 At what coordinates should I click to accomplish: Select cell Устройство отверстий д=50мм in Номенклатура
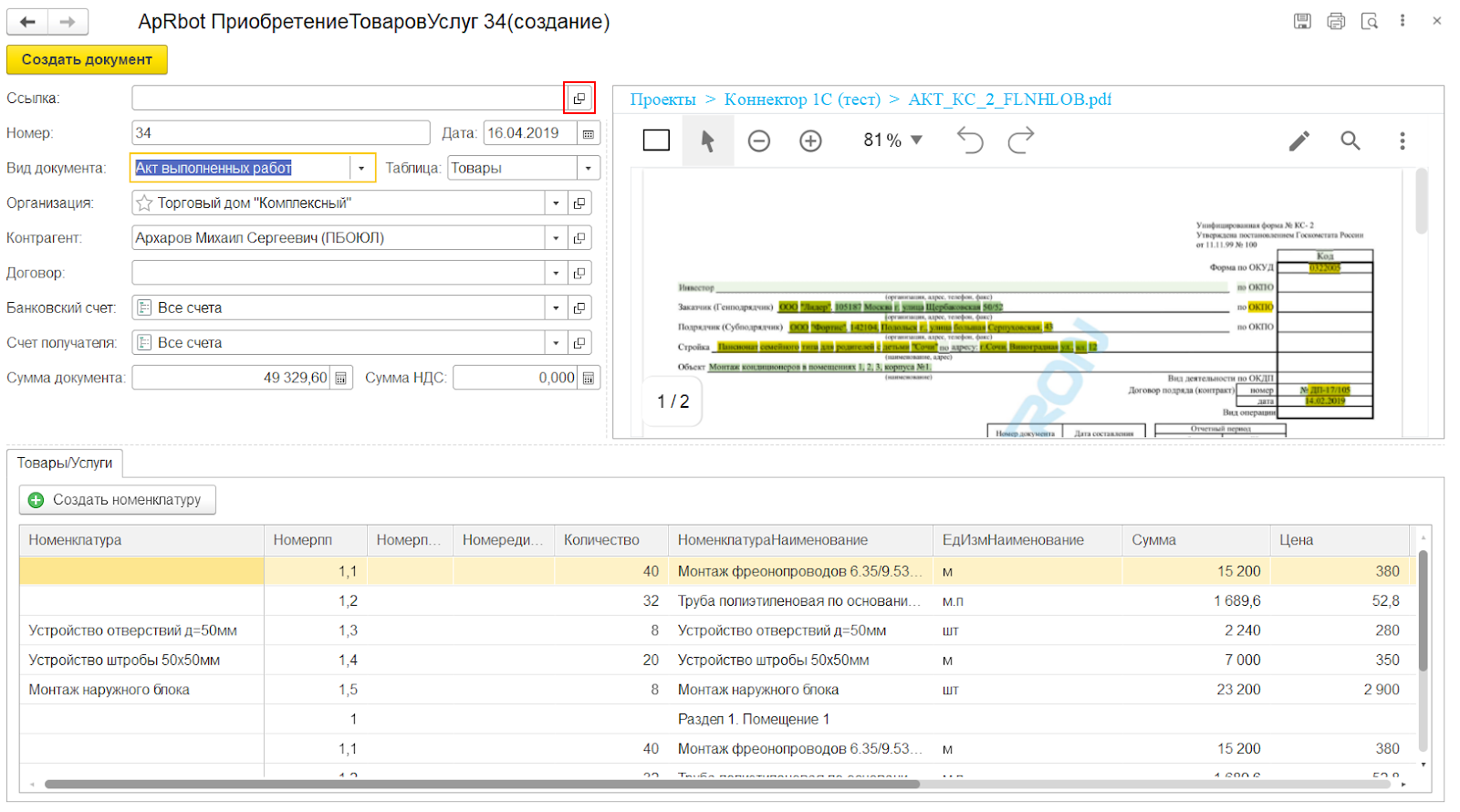(x=141, y=630)
